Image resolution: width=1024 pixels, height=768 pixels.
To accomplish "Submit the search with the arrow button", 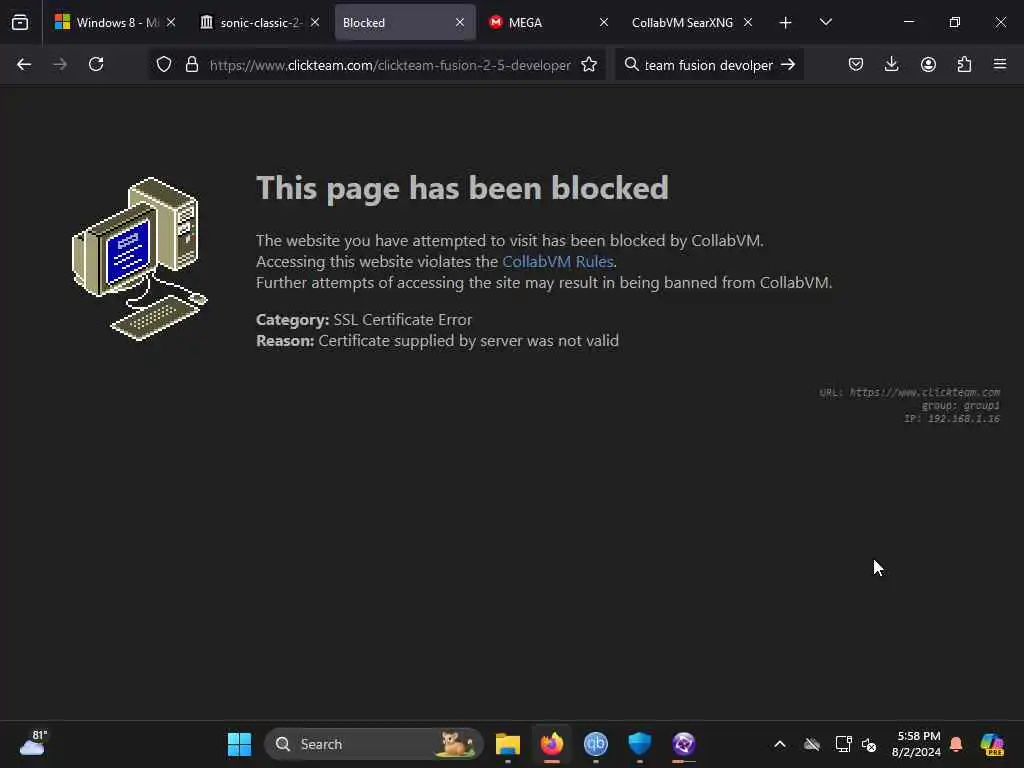I will coord(788,65).
